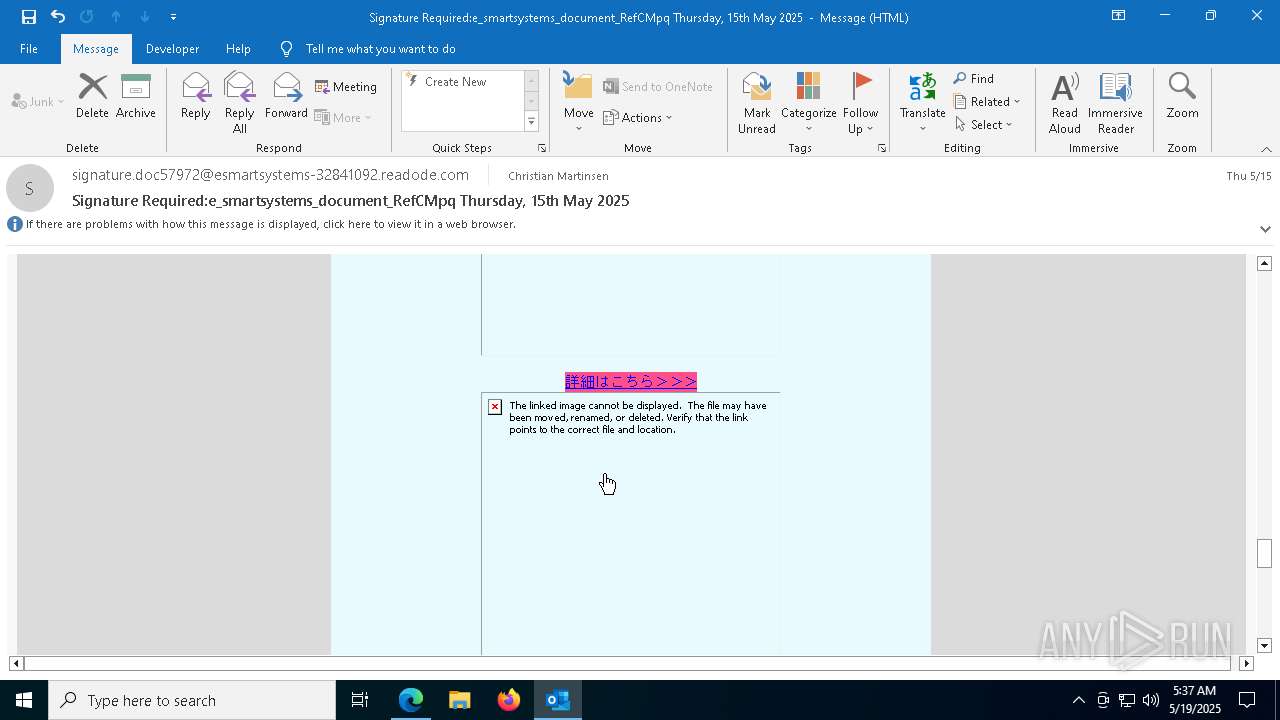Launch Immersive Reader
Viewport: 1280px width, 720px height.
click(1115, 103)
